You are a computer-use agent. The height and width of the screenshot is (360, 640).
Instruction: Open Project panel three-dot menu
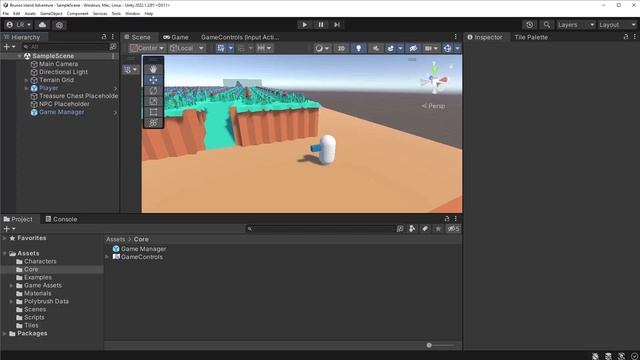coord(456,219)
